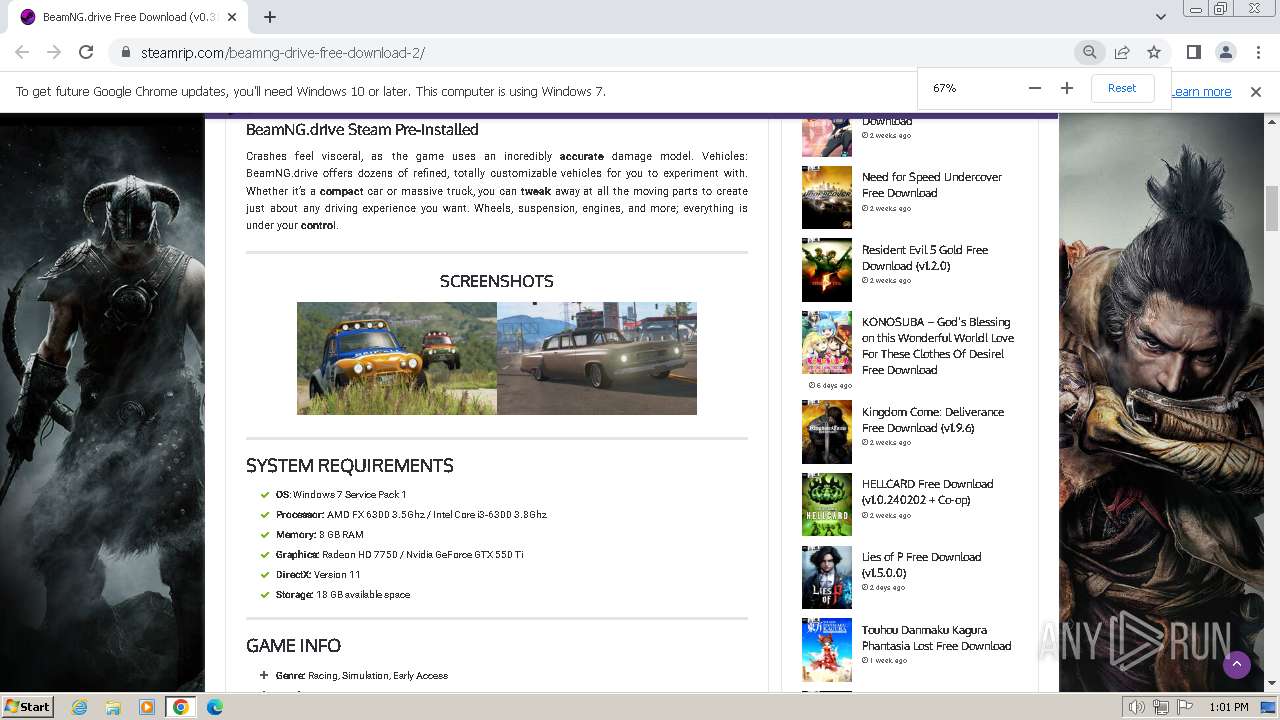
Task: Launch Internet Explorer from the taskbar
Action: 79,707
